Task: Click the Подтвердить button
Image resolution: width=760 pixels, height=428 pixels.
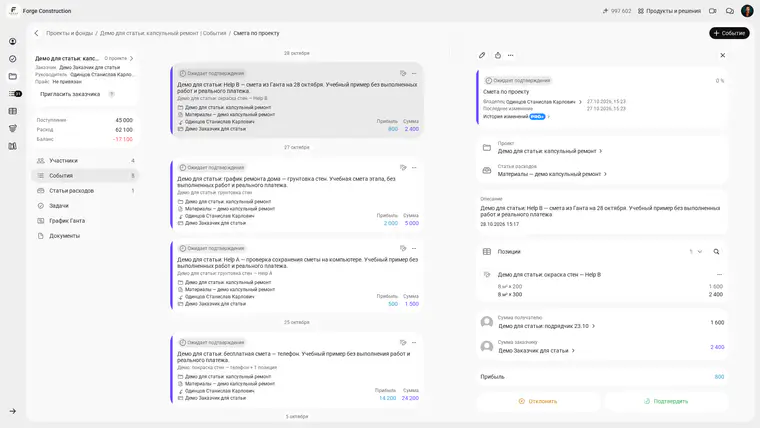Action: 666,401
